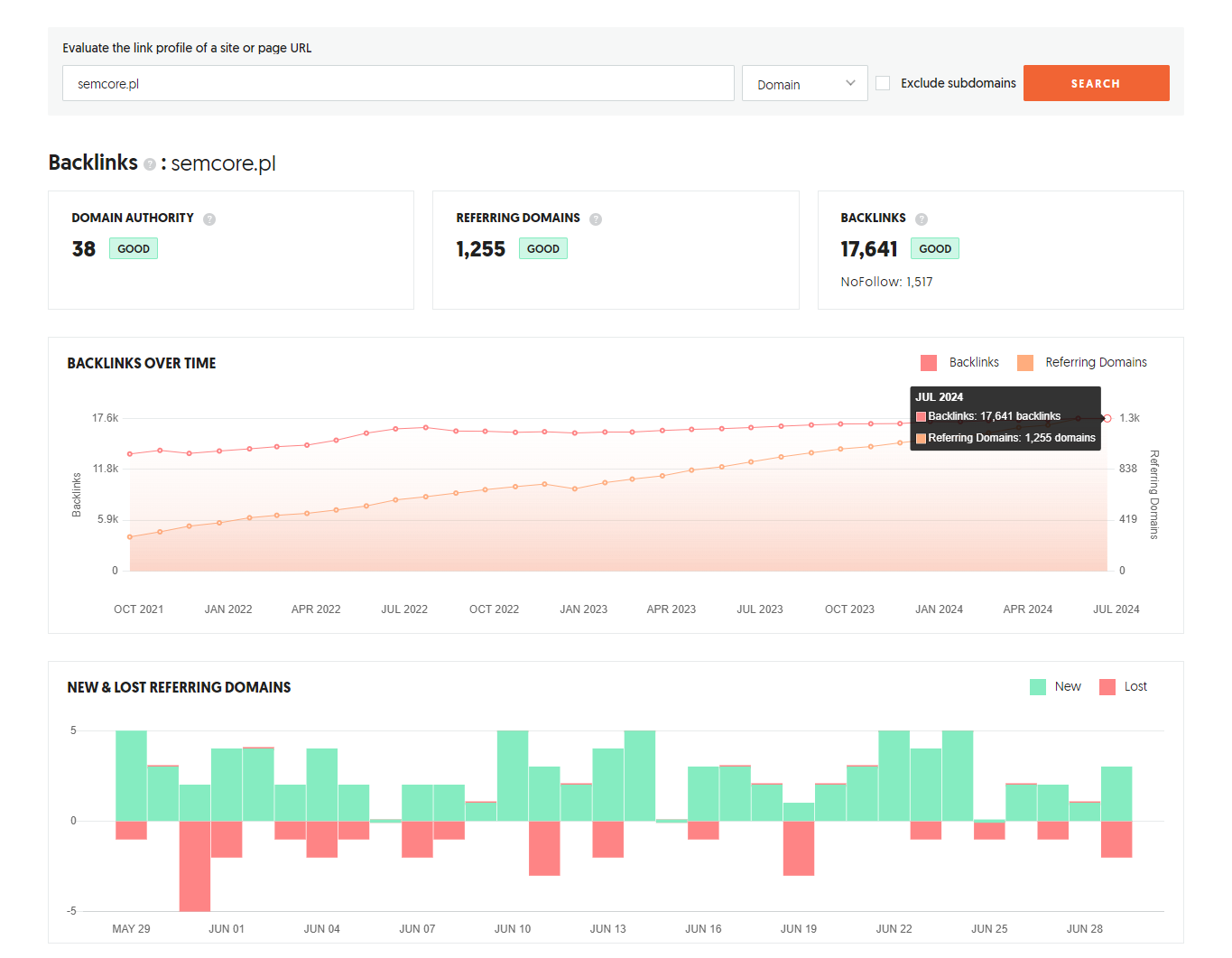Screen dimensions: 1232x958
Task: Click help icon next to Backlinks heading
Action: (x=150, y=164)
